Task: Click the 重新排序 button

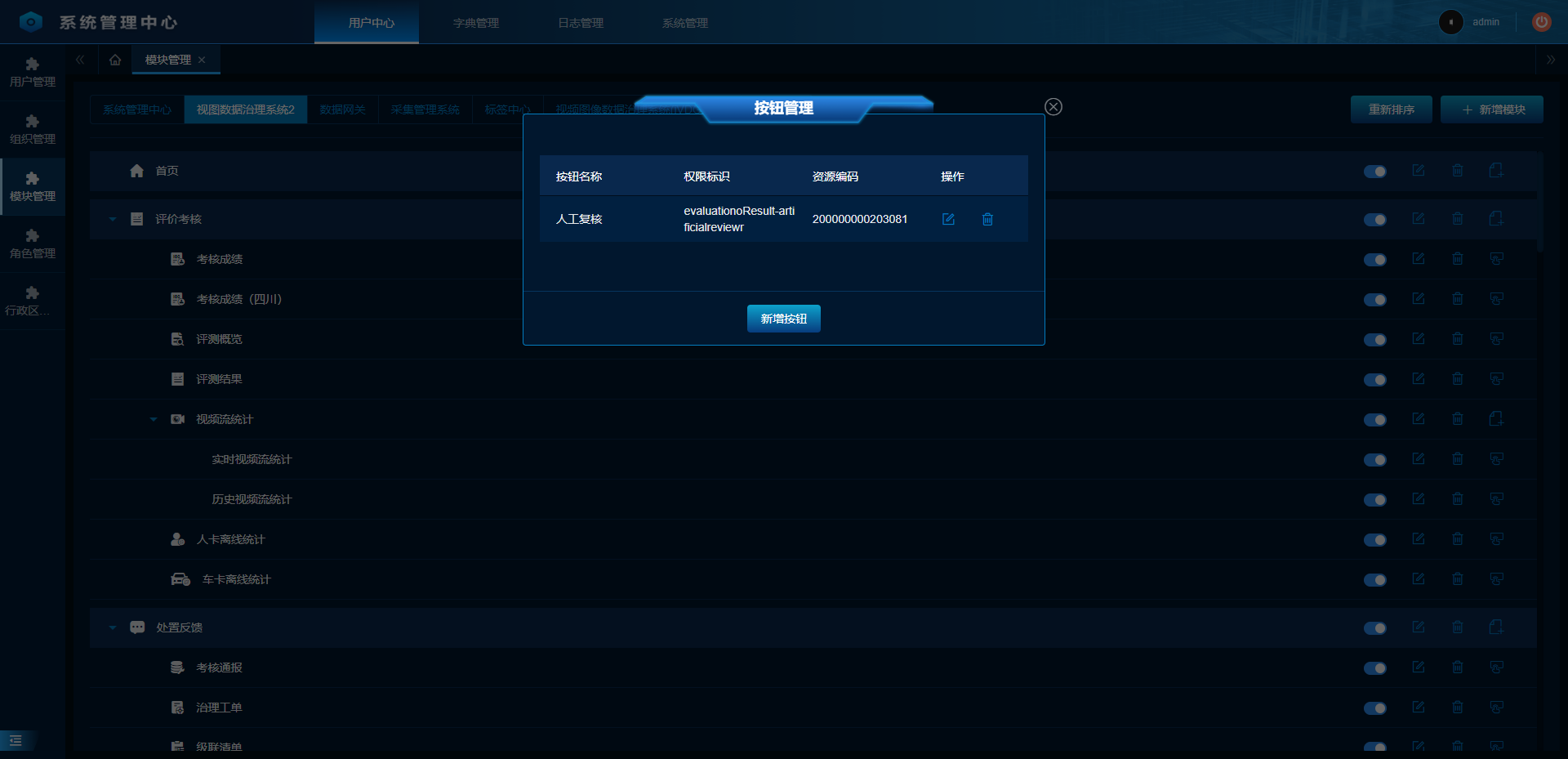Action: (1391, 109)
